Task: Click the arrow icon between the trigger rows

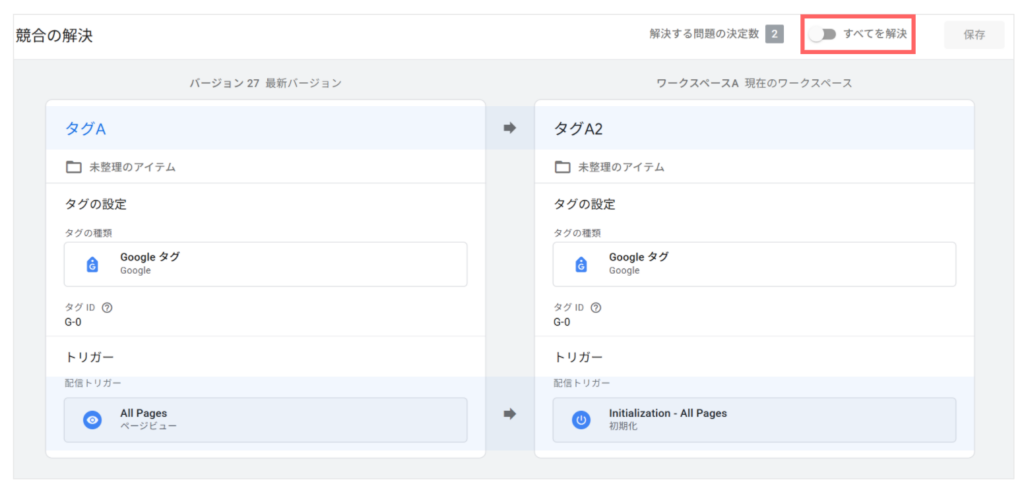Action: pos(510,414)
